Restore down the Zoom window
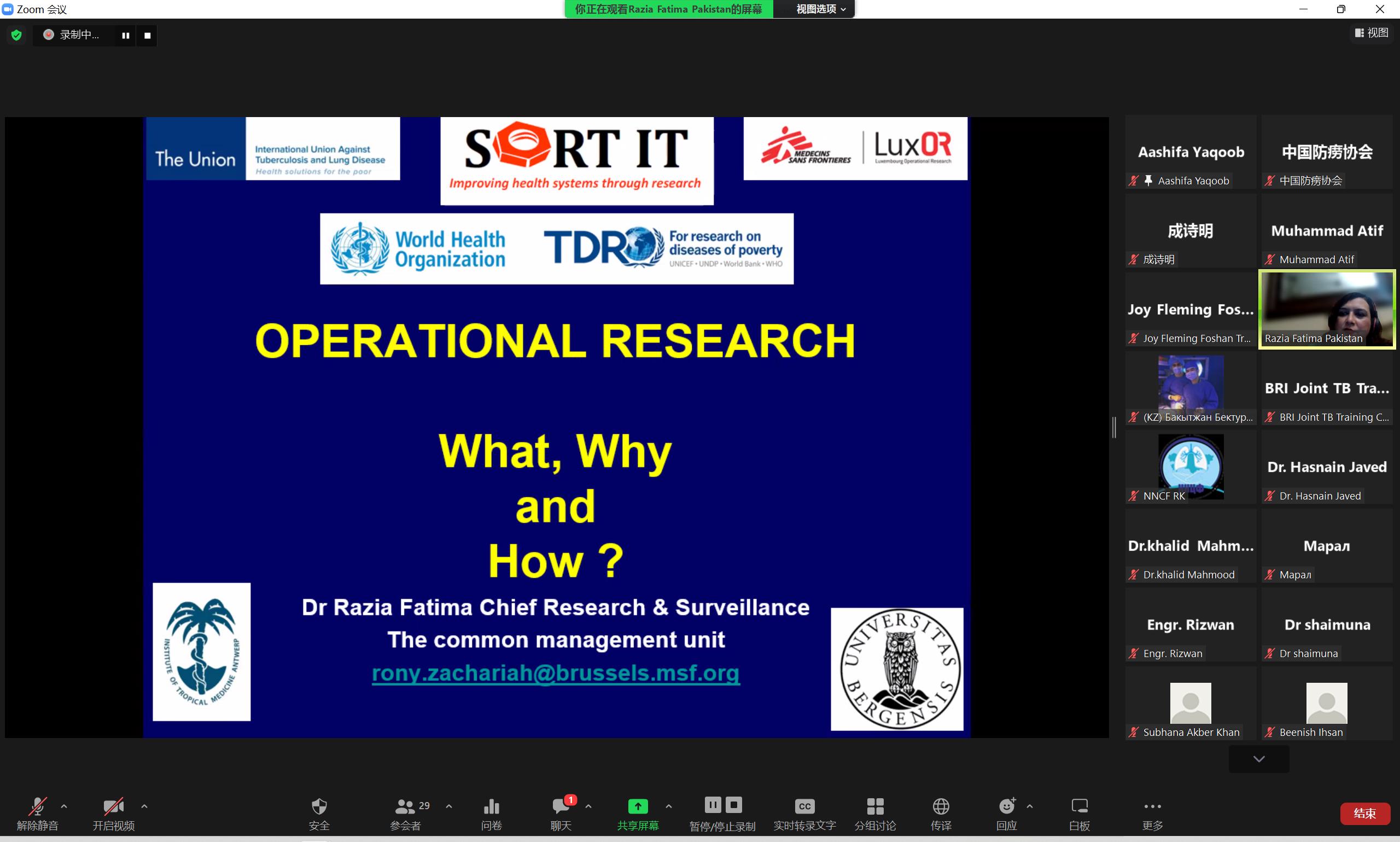The image size is (1400, 842). click(1341, 9)
